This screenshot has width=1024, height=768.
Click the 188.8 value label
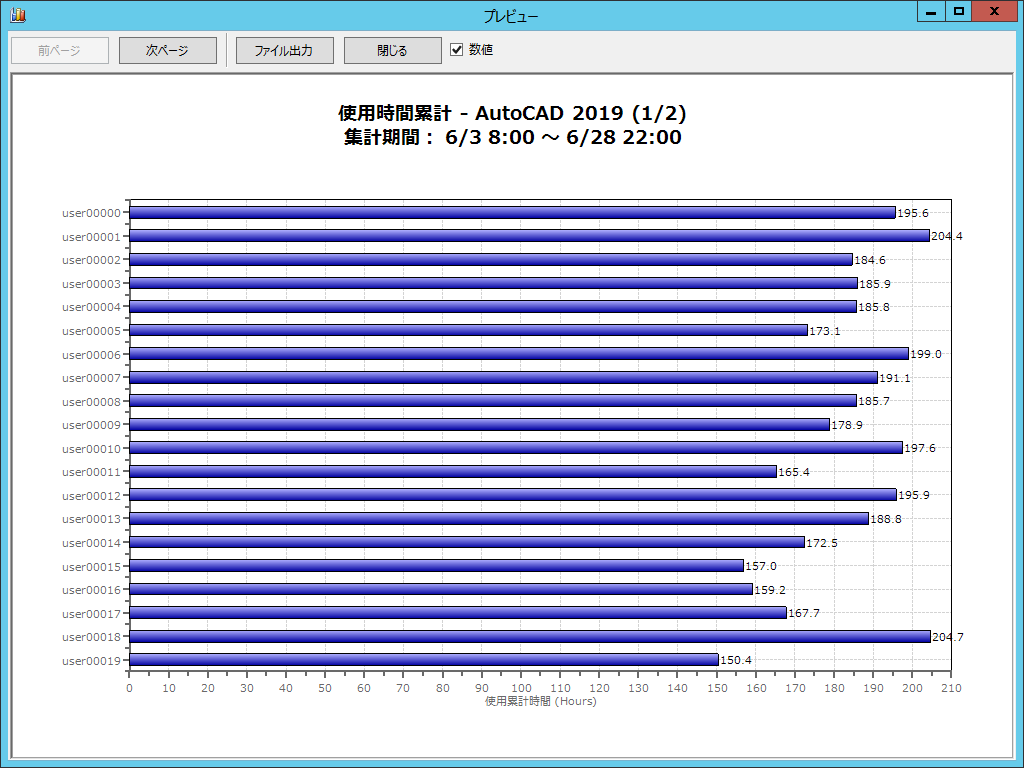886,519
